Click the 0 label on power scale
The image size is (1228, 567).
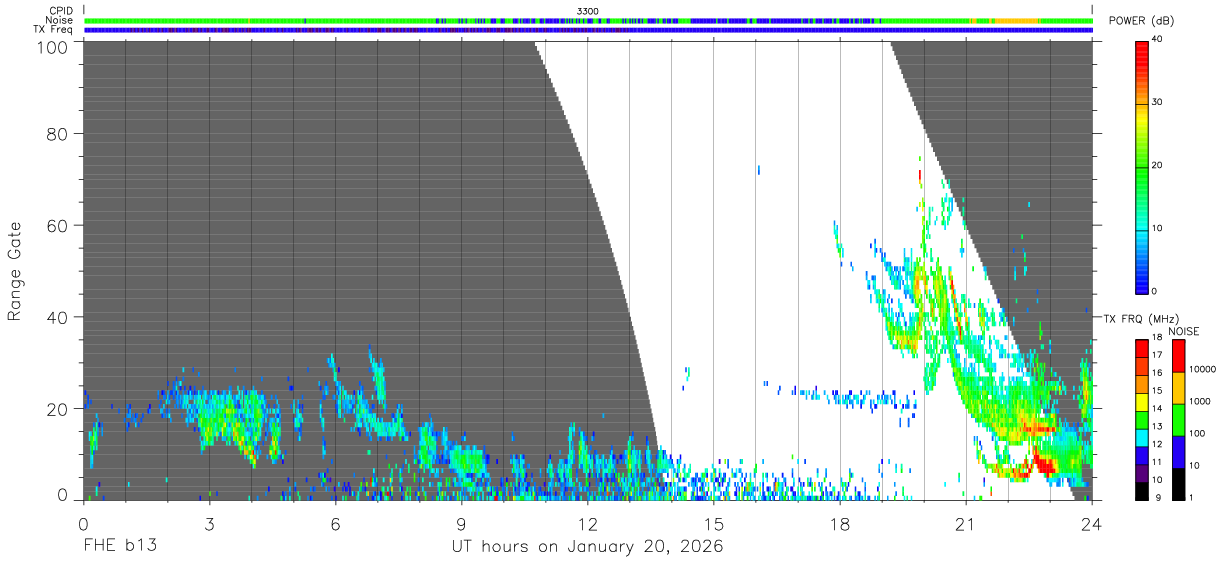1156,291
